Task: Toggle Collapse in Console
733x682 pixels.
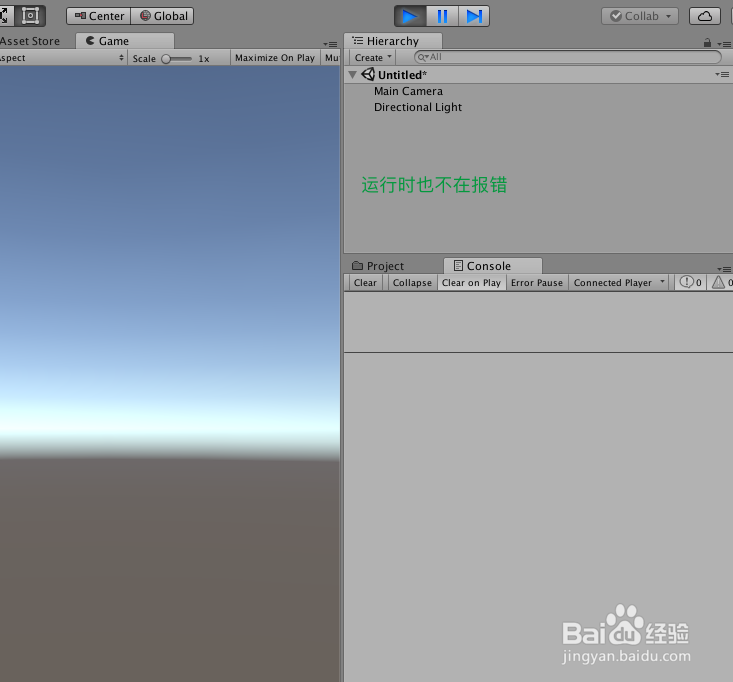Action: [412, 283]
